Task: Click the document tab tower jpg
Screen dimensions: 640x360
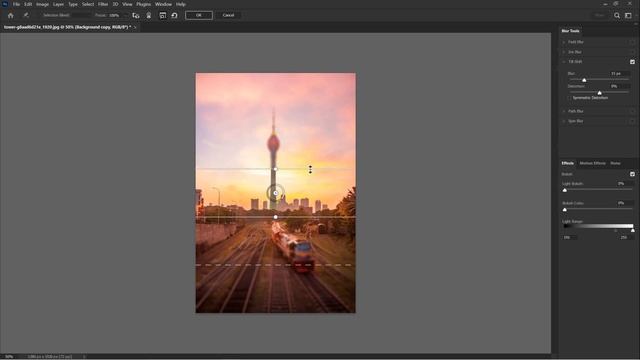Action: pyautogui.click(x=67, y=27)
